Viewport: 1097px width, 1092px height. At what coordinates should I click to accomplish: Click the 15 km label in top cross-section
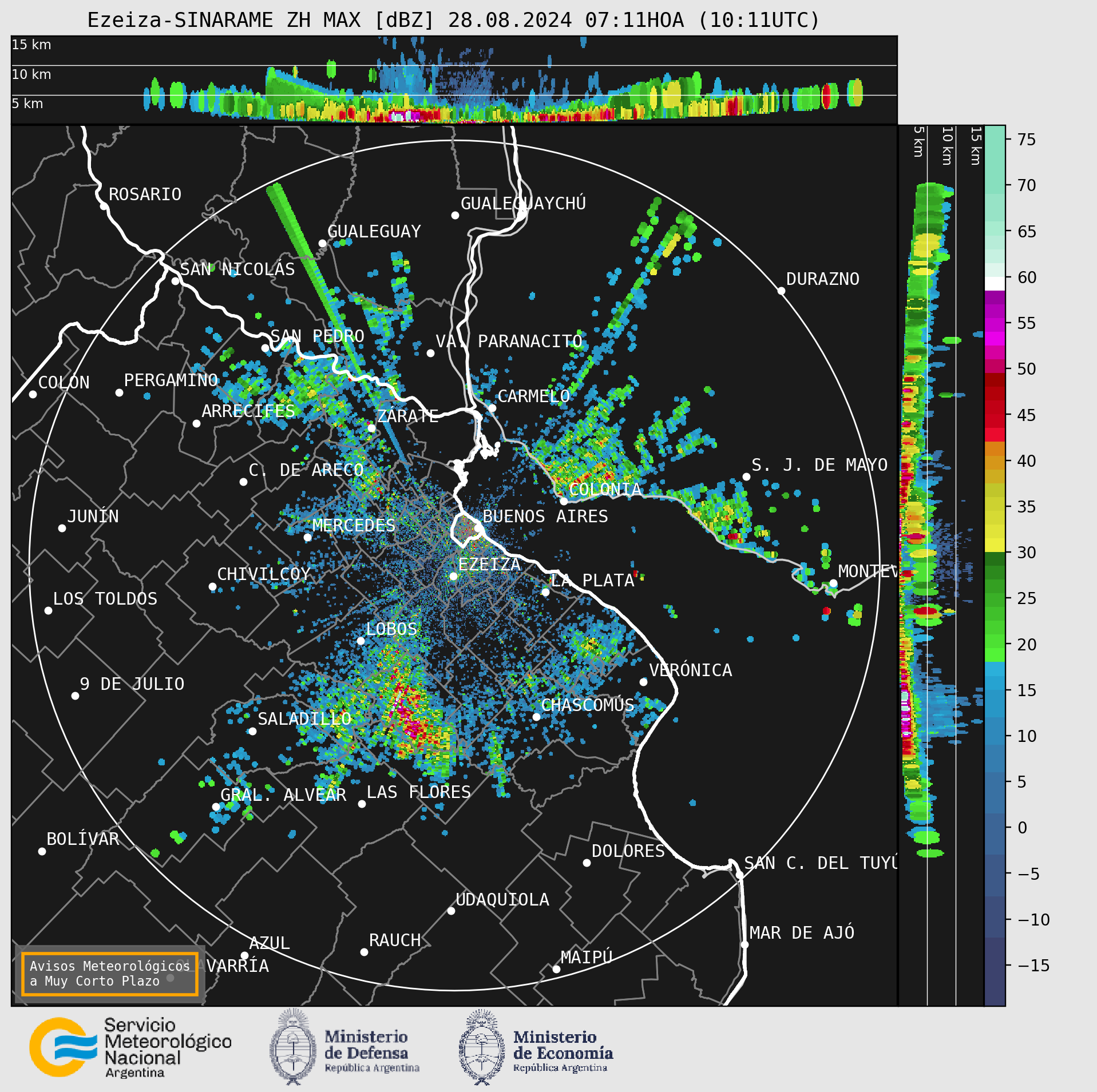31,45
